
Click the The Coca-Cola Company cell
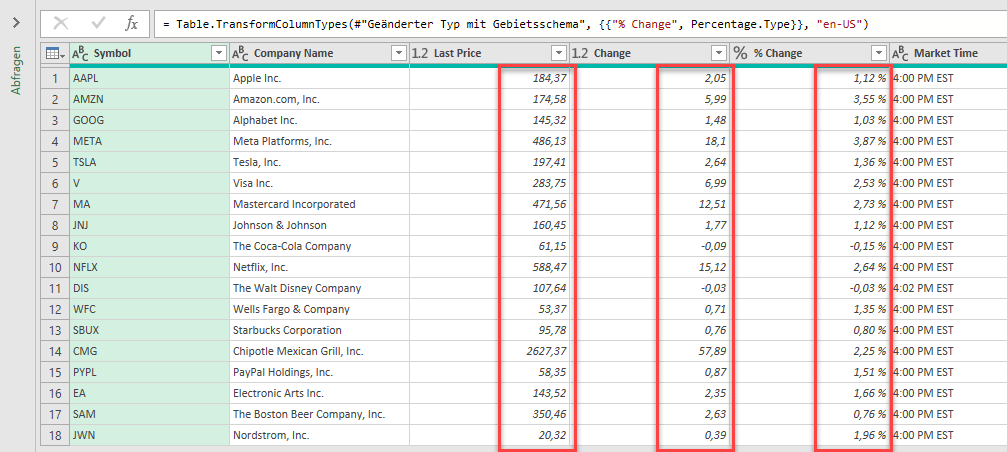pos(320,247)
